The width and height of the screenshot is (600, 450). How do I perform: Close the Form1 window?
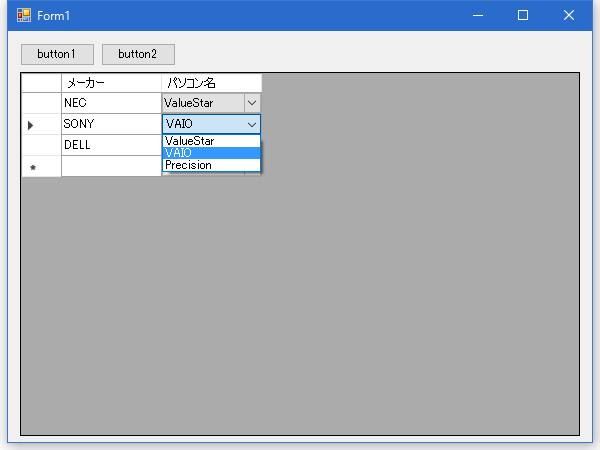pyautogui.click(x=569, y=16)
